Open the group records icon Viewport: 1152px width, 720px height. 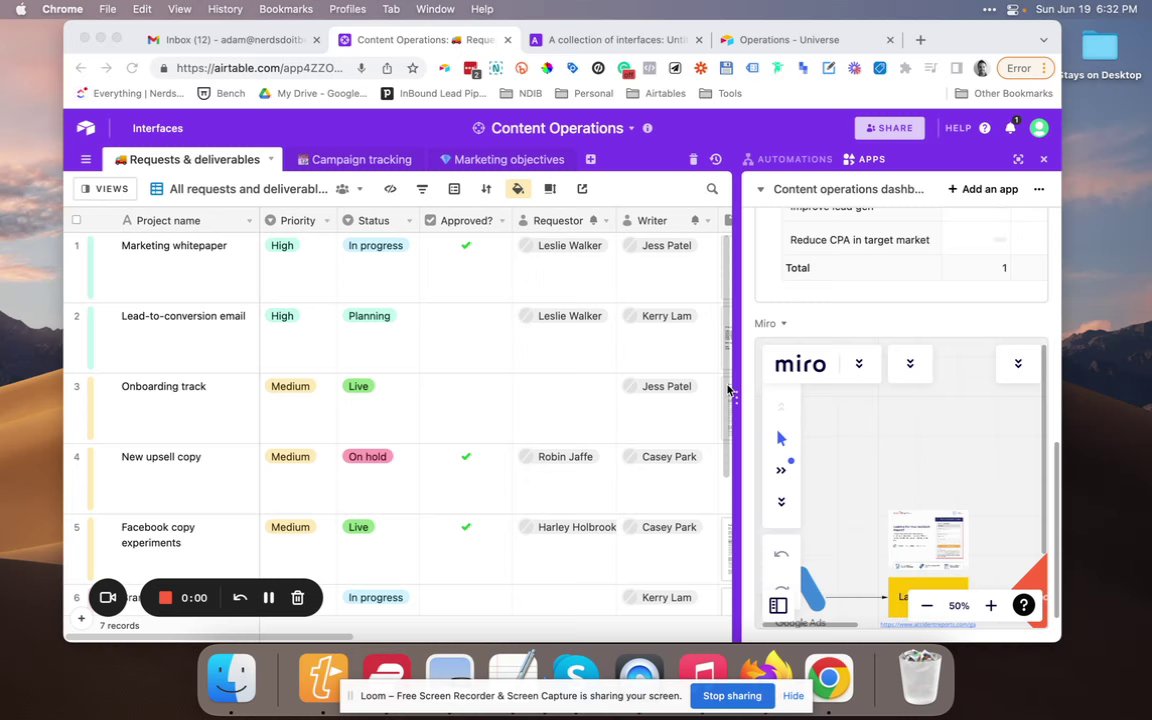(454, 189)
